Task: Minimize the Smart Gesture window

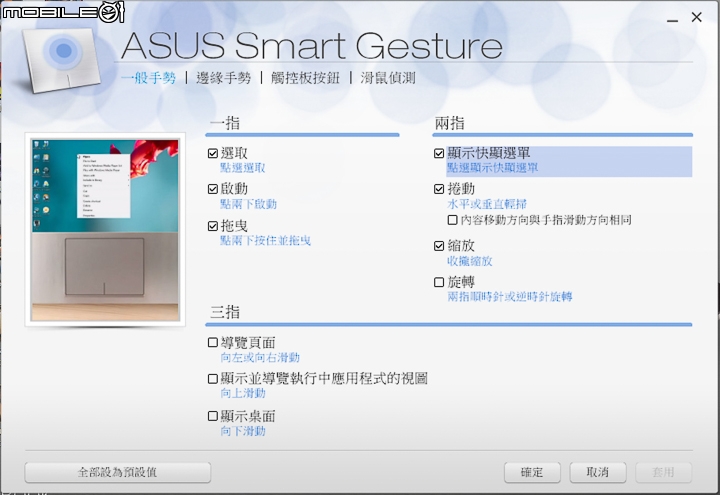Action: click(673, 20)
